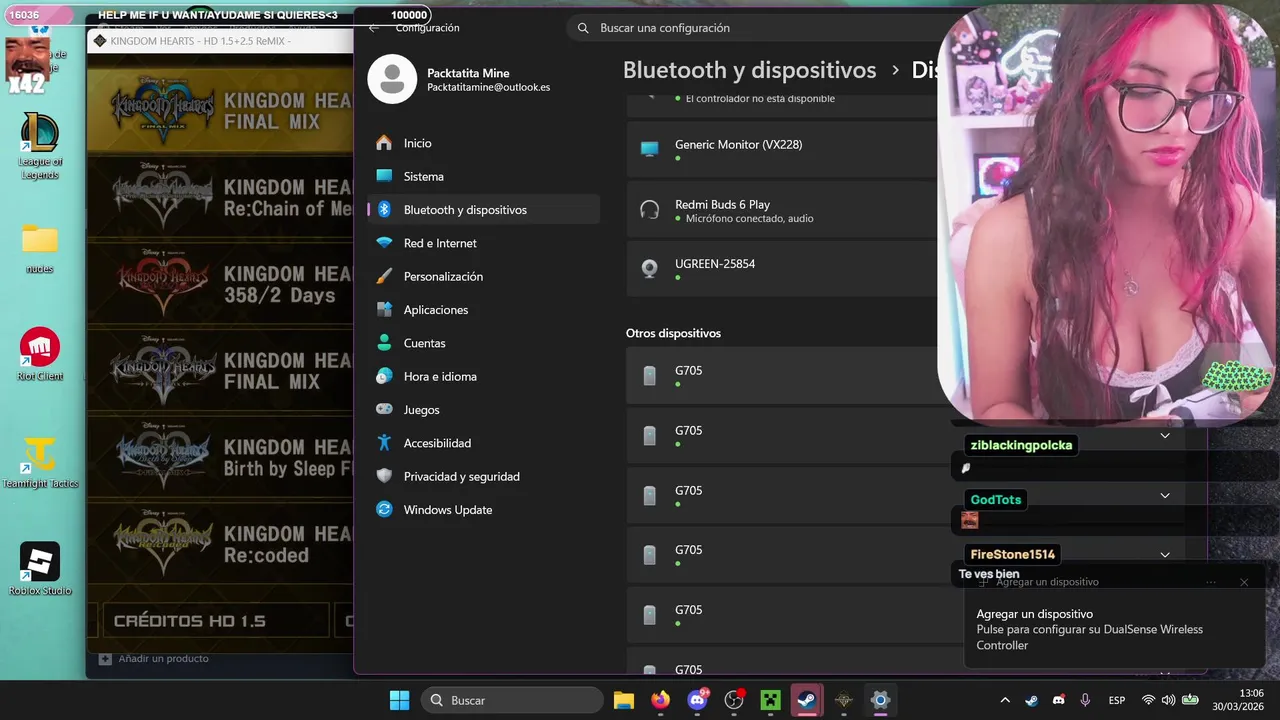Click the taskbar Buscar search box

(x=512, y=700)
